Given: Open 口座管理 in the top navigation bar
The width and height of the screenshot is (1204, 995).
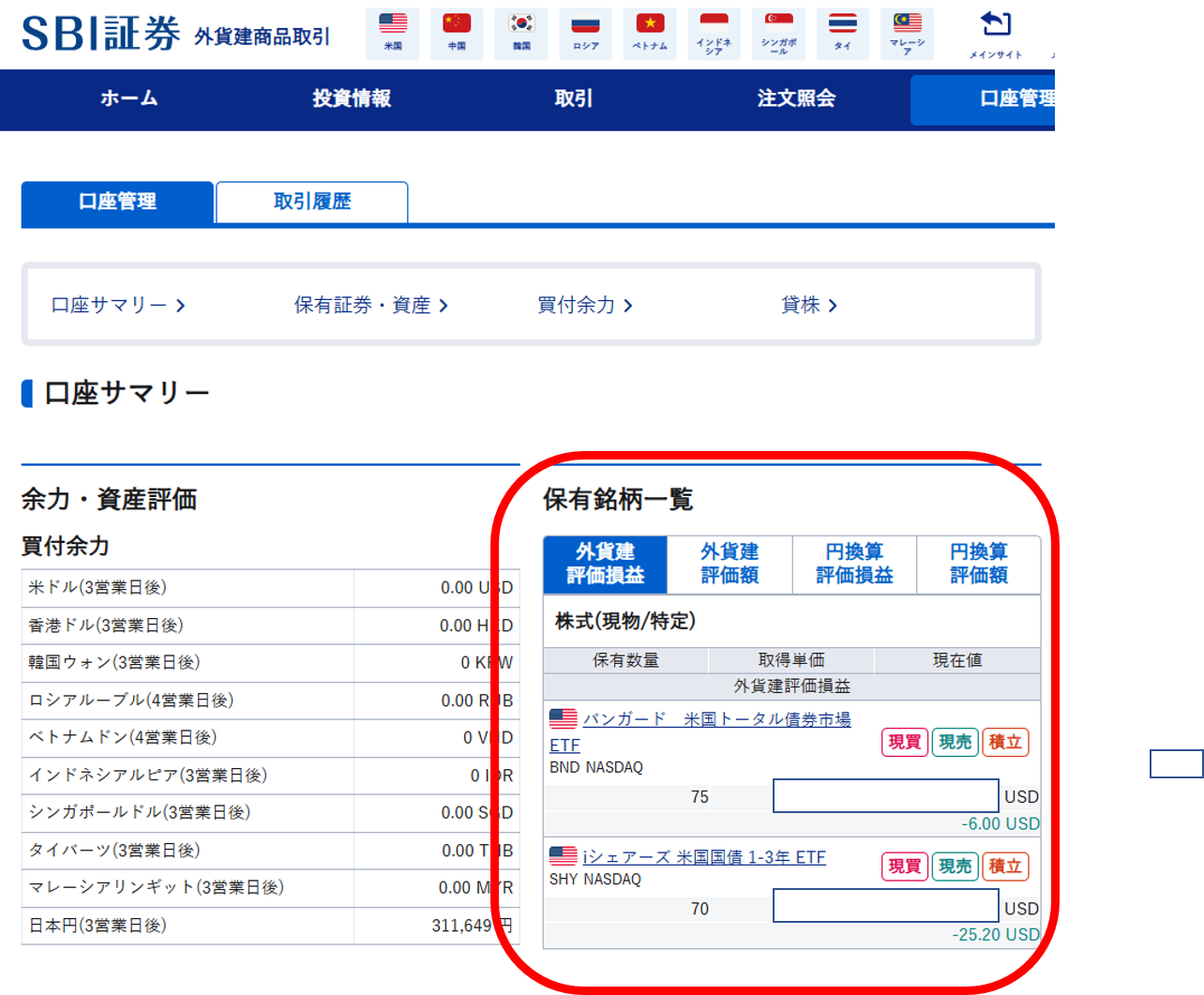Looking at the screenshot, I should click(x=983, y=99).
